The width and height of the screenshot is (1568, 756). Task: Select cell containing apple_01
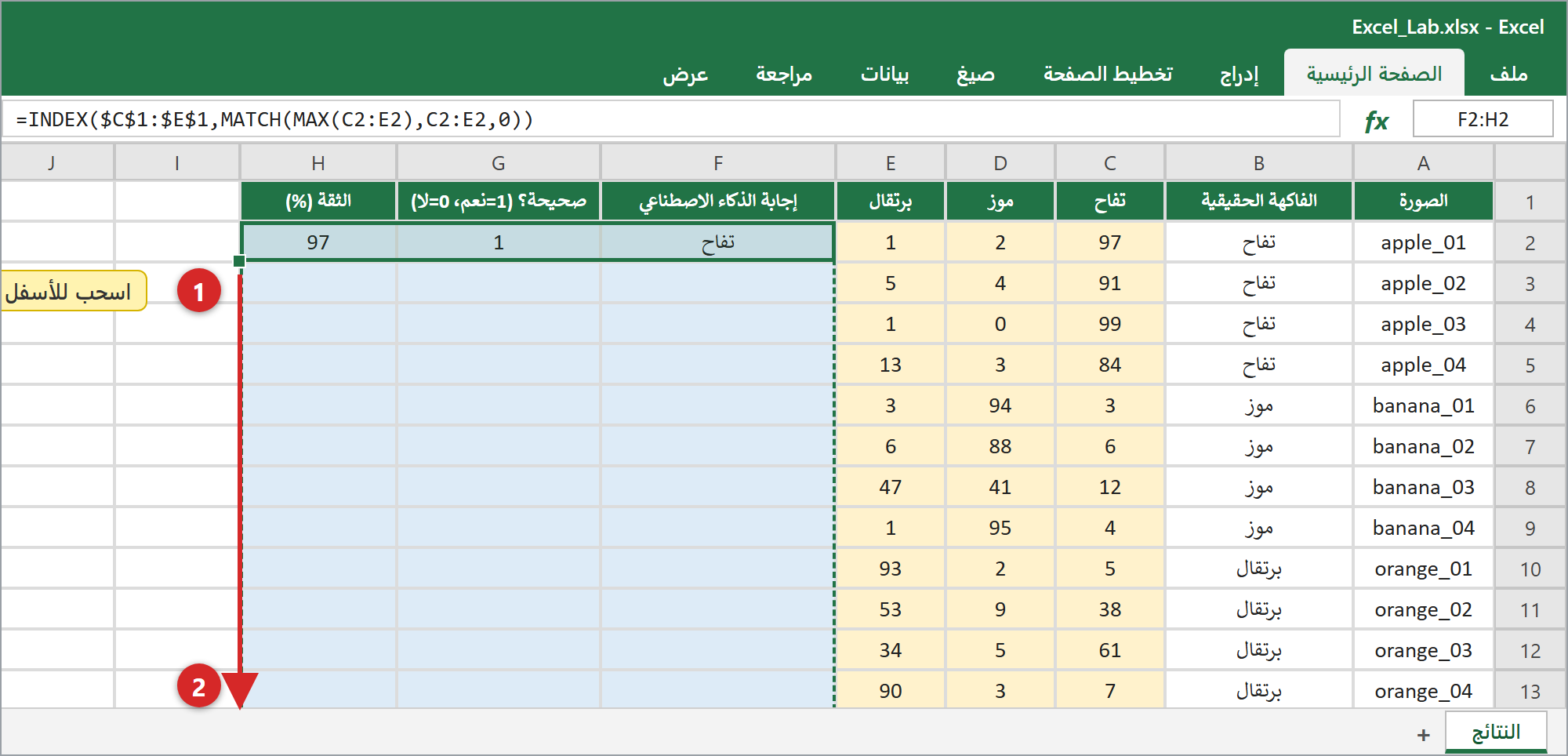click(1424, 242)
